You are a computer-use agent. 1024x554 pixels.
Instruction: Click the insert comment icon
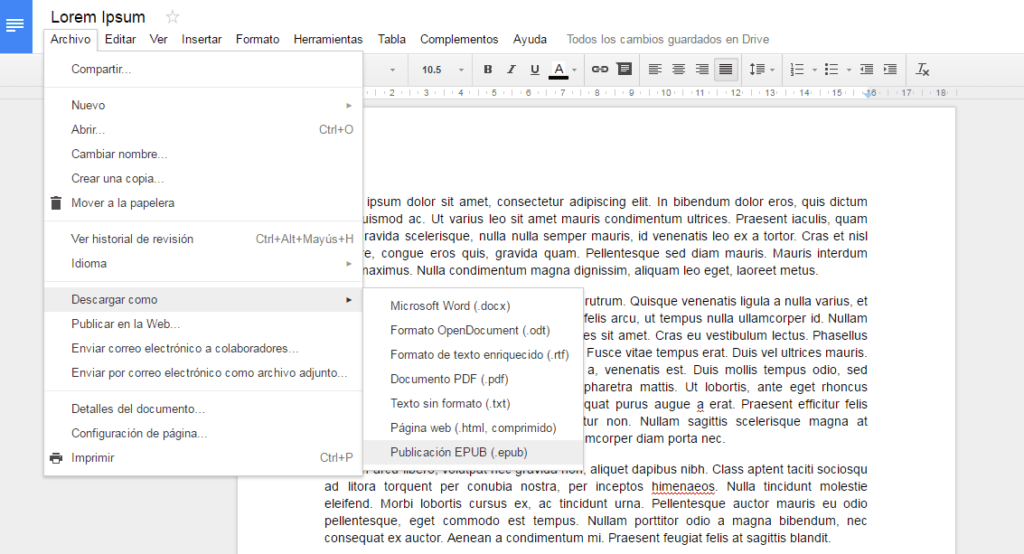[x=624, y=69]
